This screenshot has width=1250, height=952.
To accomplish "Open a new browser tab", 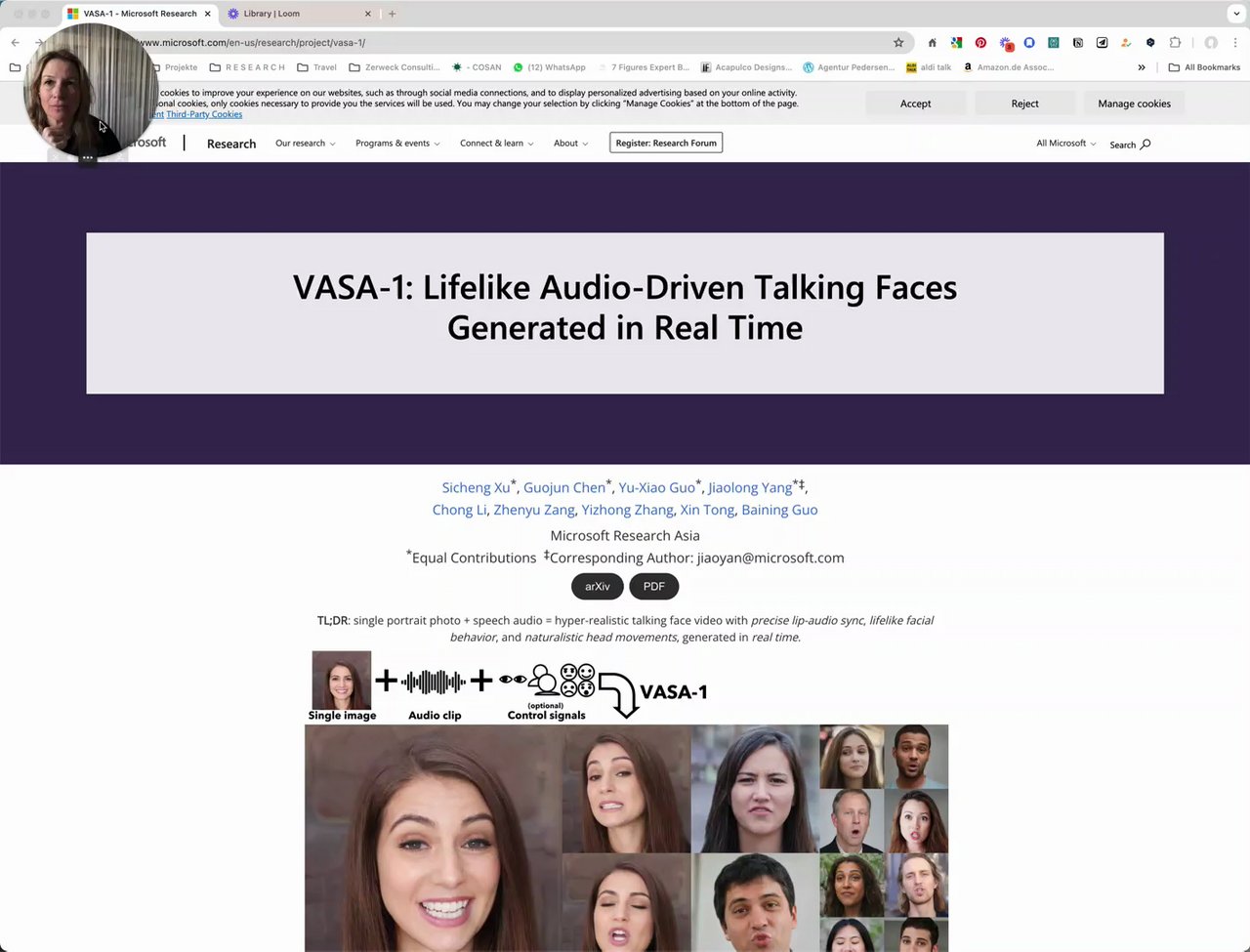I will (392, 14).
